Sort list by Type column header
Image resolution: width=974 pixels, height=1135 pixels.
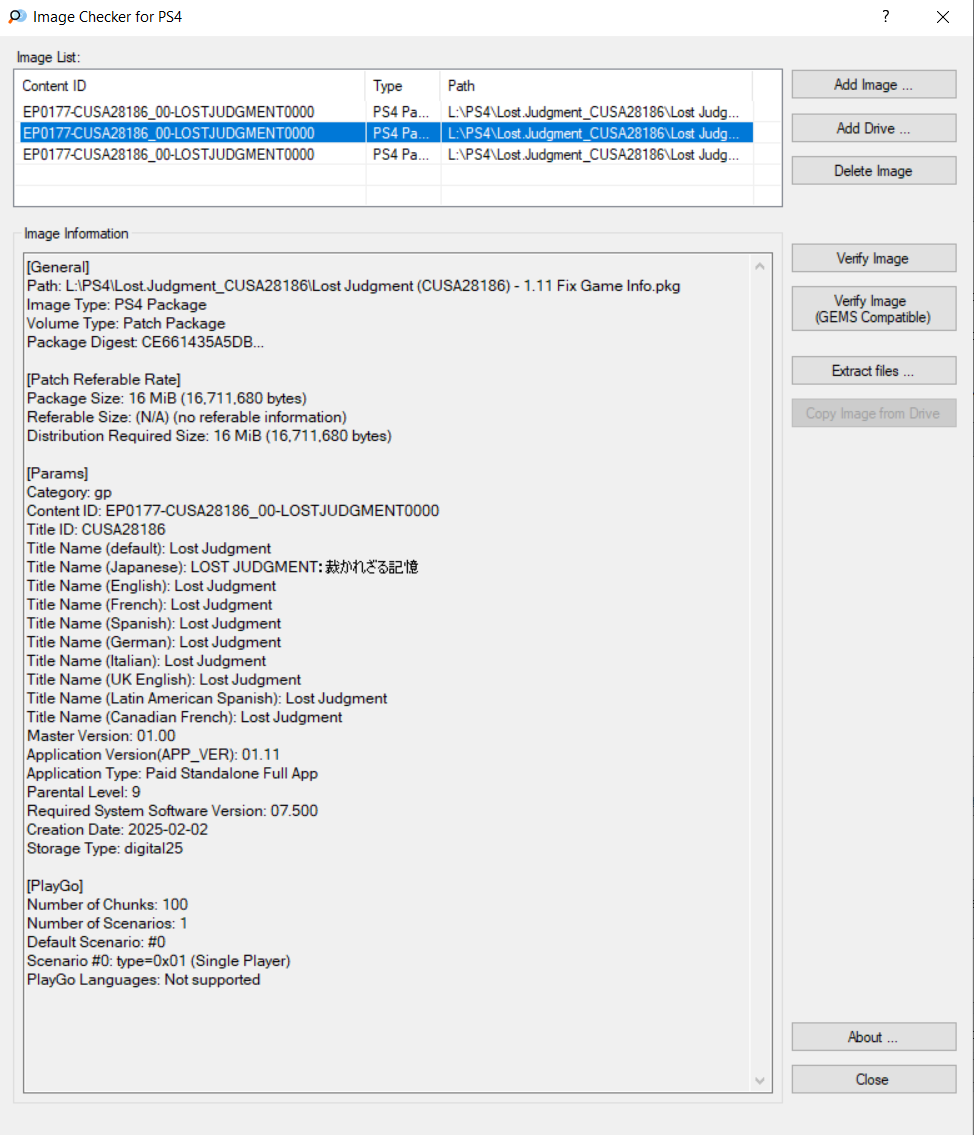click(x=403, y=85)
